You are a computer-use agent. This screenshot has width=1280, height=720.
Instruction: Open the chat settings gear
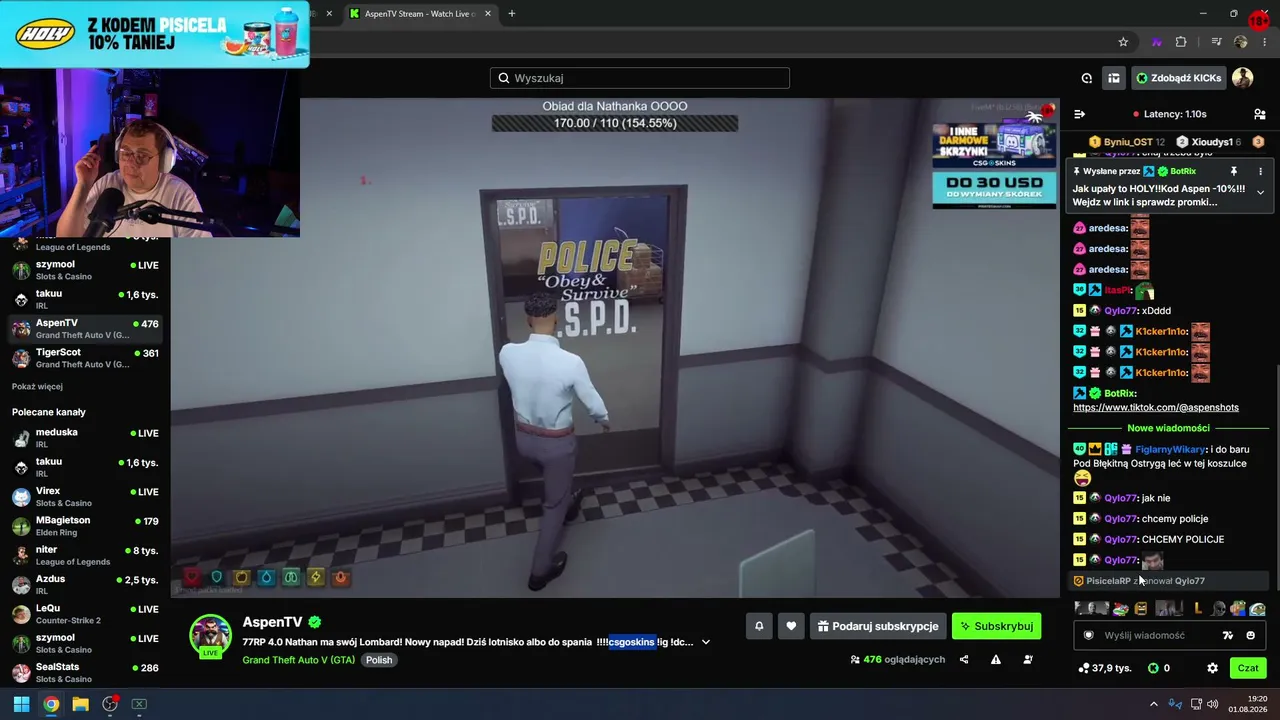[1212, 668]
